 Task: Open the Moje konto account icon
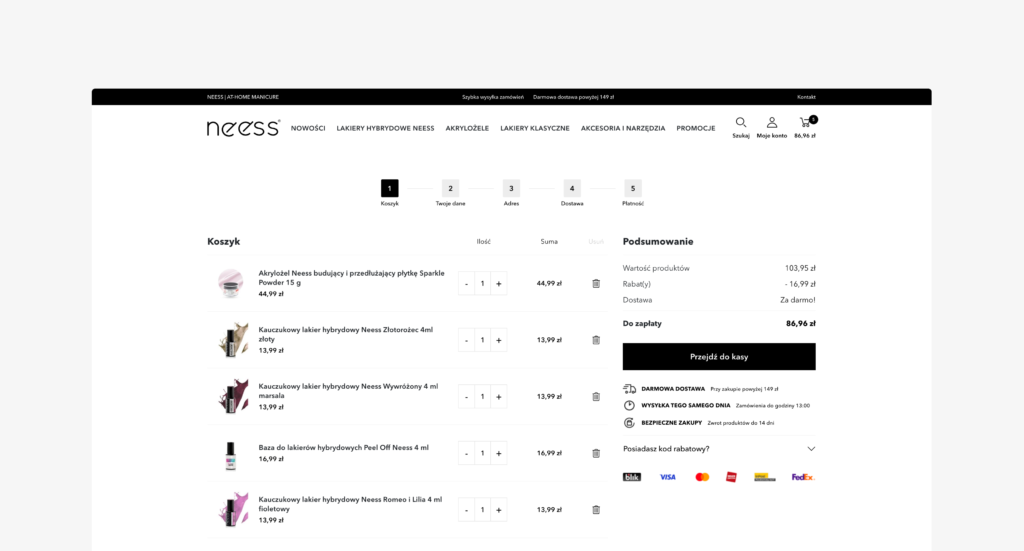tap(771, 123)
